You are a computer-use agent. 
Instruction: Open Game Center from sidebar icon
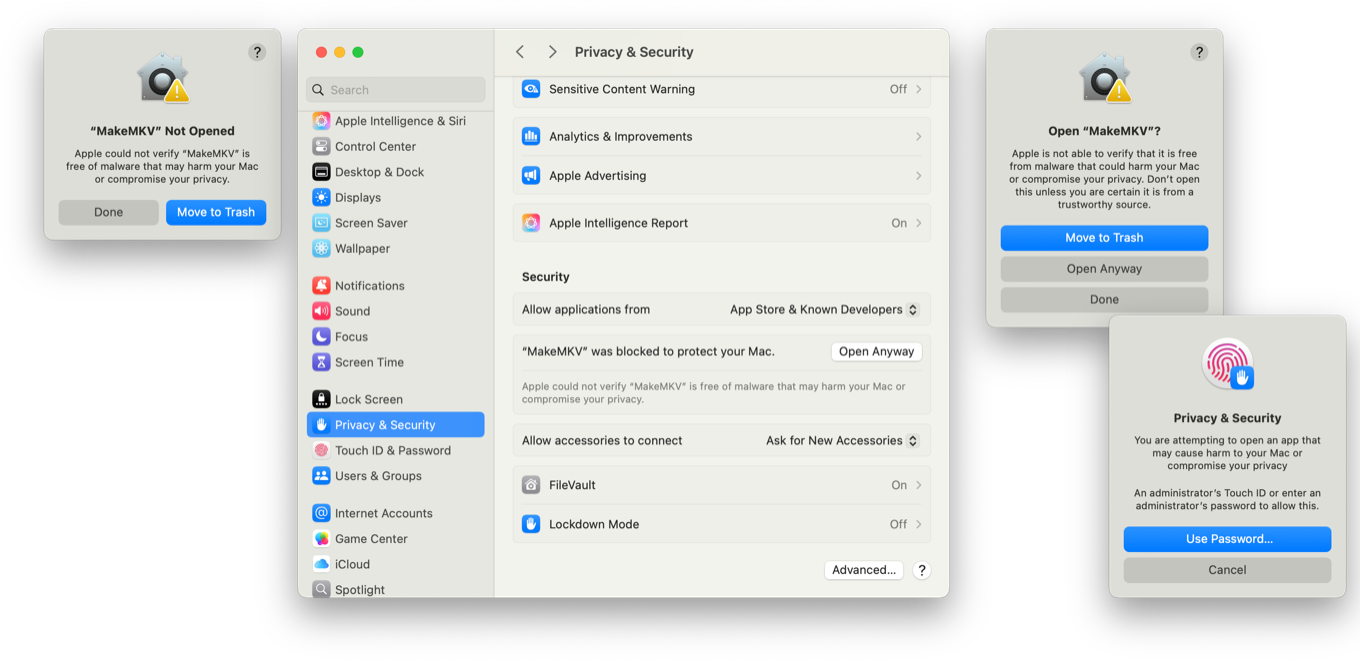321,539
